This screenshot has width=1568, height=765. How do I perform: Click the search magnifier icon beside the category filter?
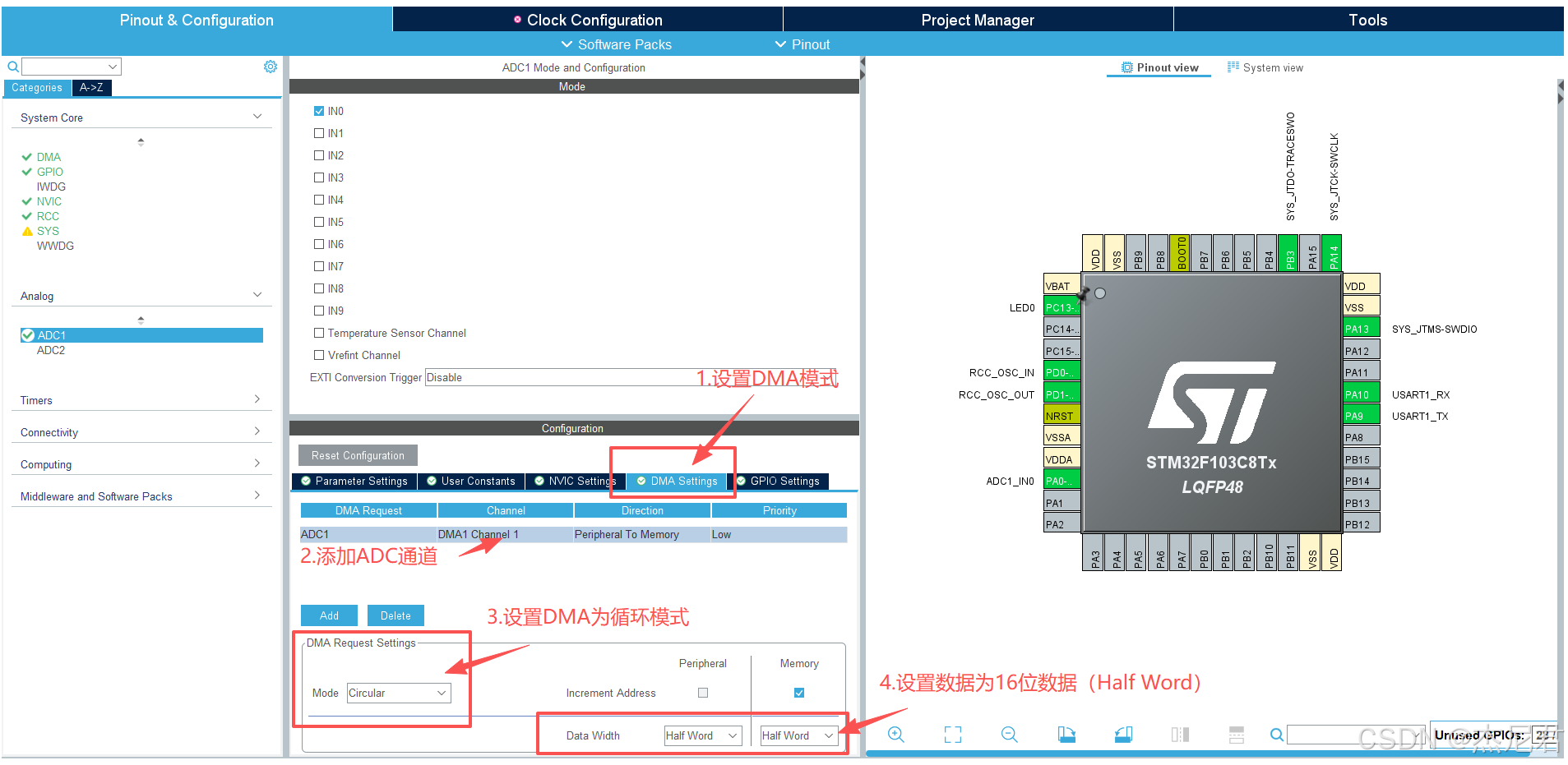[13, 67]
